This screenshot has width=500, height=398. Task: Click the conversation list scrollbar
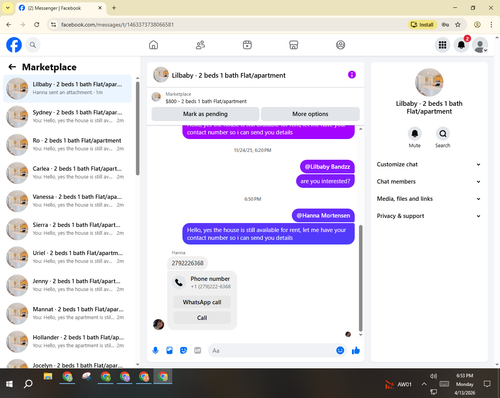pyautogui.click(x=138, y=128)
